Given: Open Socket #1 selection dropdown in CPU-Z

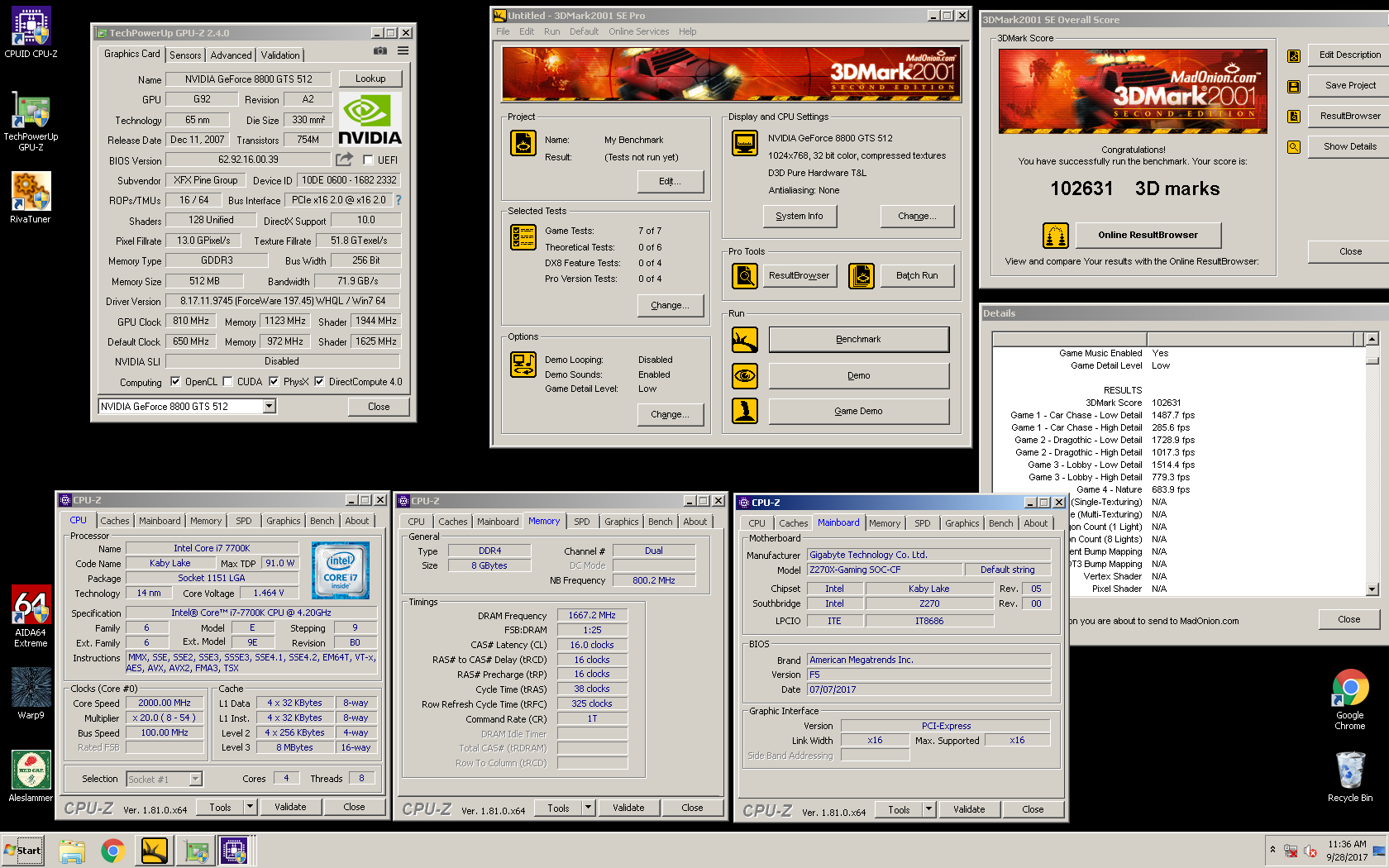Looking at the screenshot, I should point(195,779).
